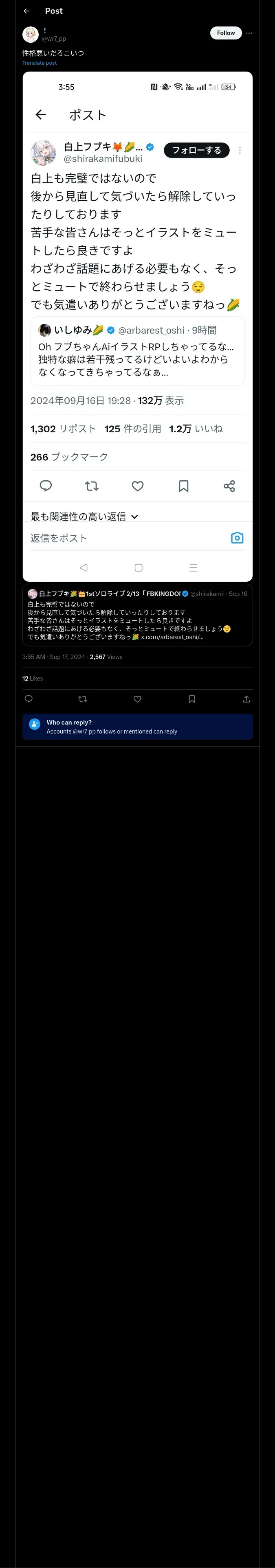Open the x.com/arbarest_oshi link in quote
275x1568 pixels.
pos(172,637)
